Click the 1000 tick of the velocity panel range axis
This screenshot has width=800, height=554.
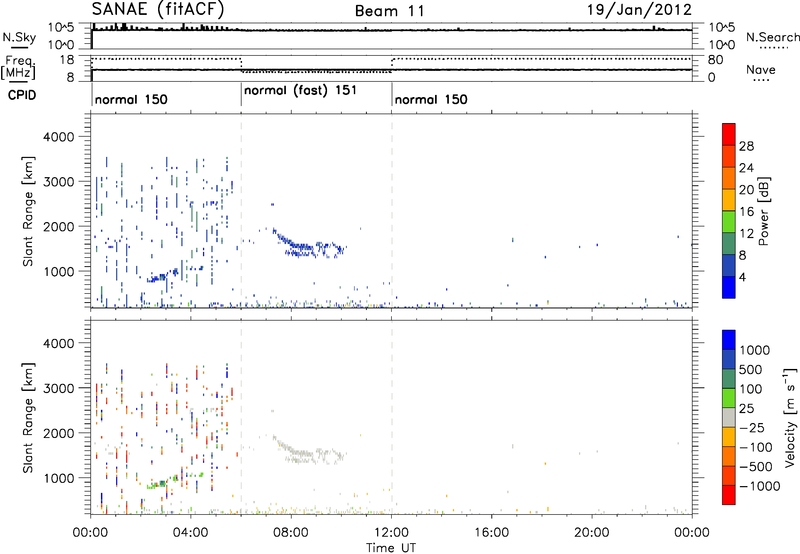[x=59, y=478]
